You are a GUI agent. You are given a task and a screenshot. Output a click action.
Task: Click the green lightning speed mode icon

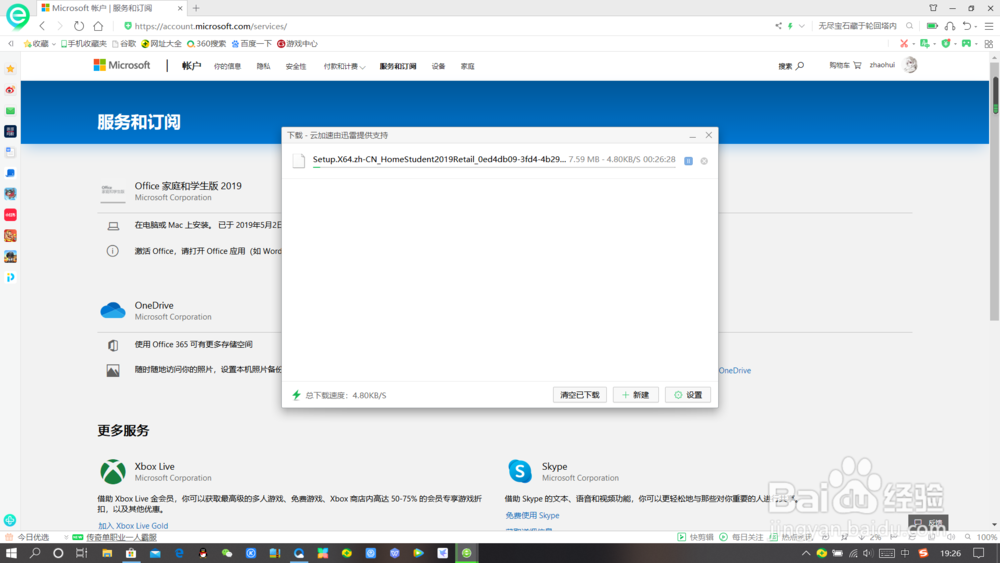(790, 26)
